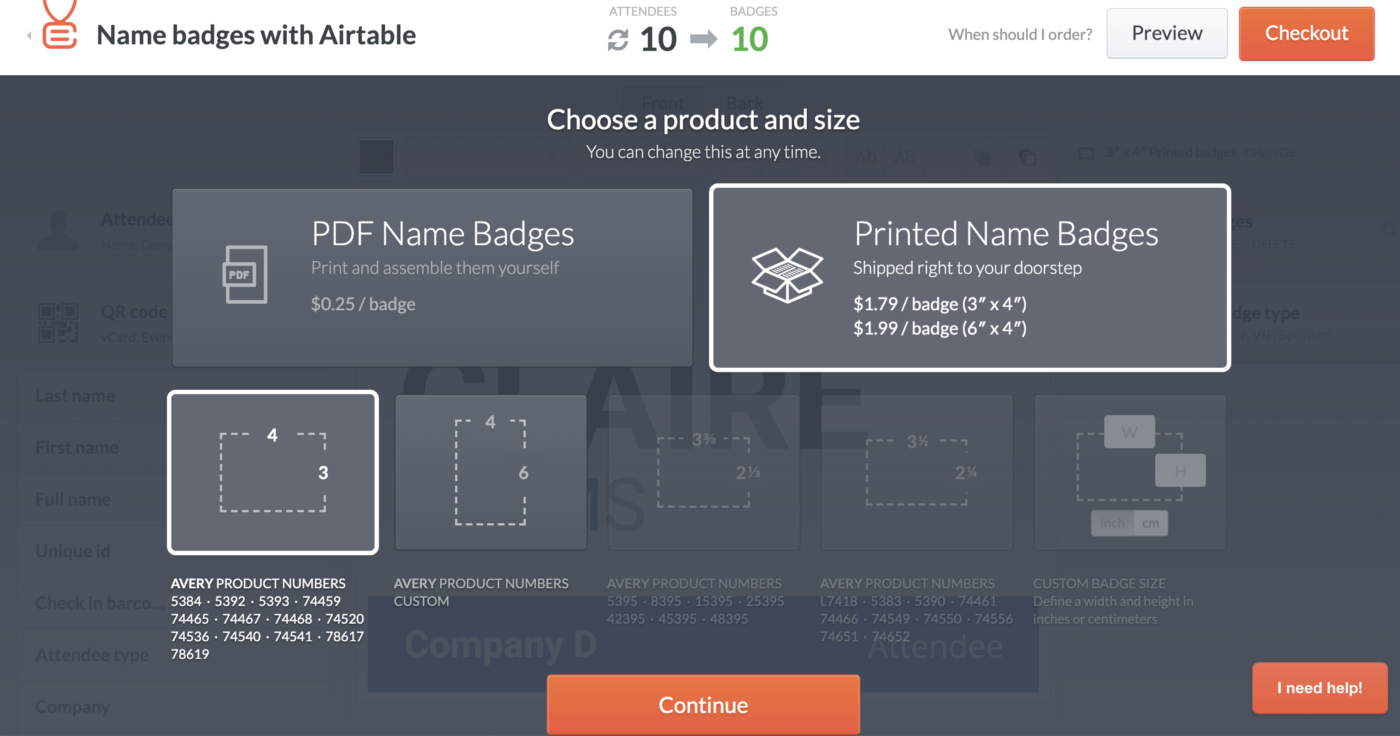This screenshot has width=1400, height=736.
Task: Click the orange badge logo icon
Action: click(61, 26)
